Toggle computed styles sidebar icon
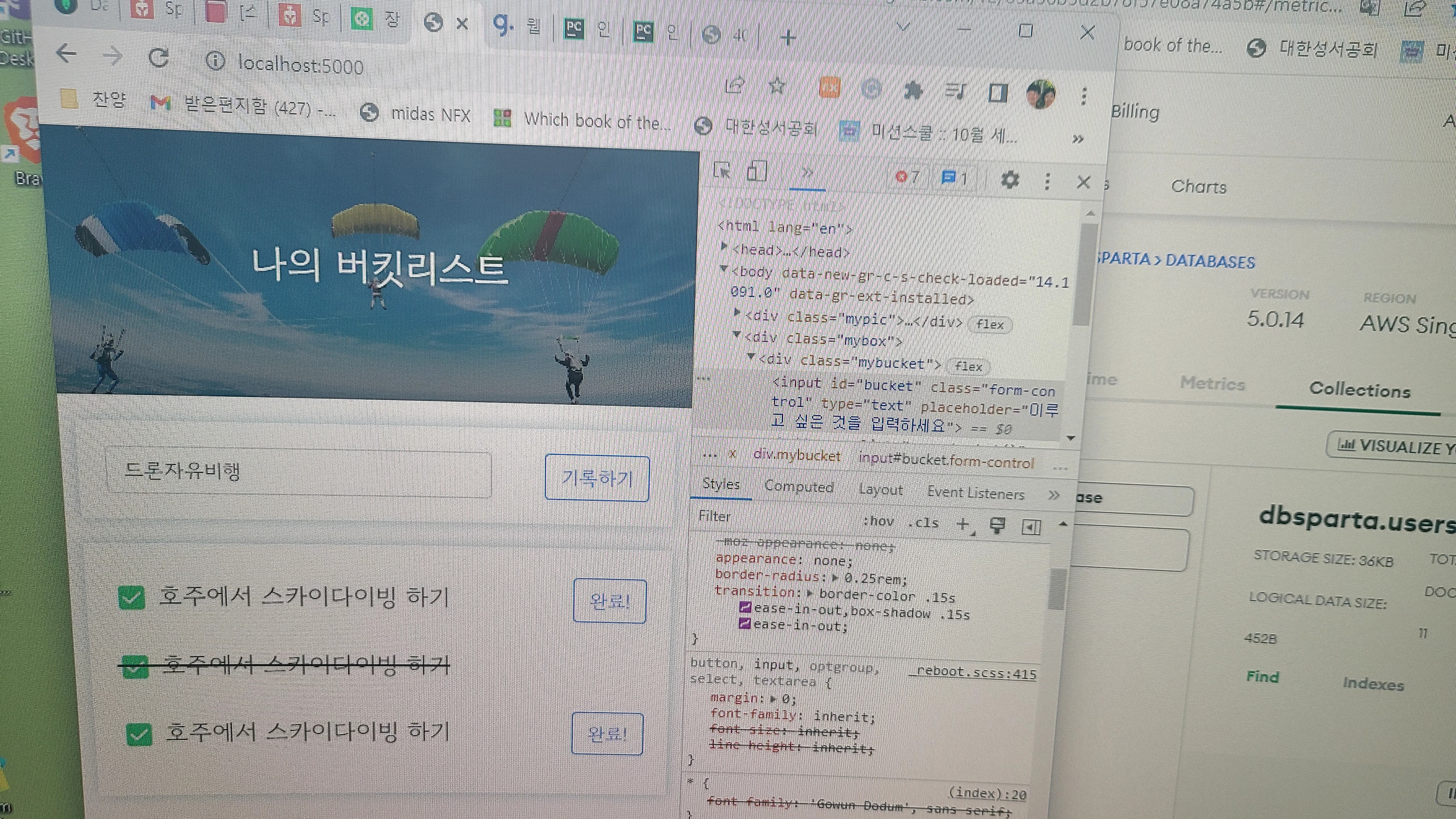1456x819 pixels. 1031,527
